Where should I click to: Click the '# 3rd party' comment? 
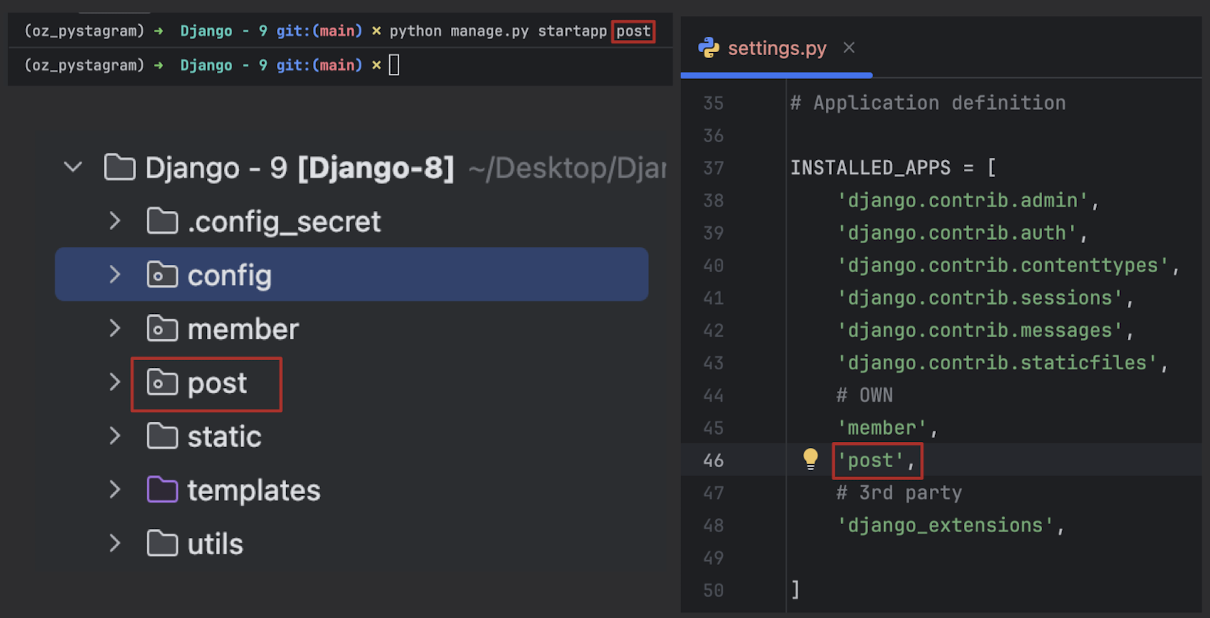(x=900, y=492)
